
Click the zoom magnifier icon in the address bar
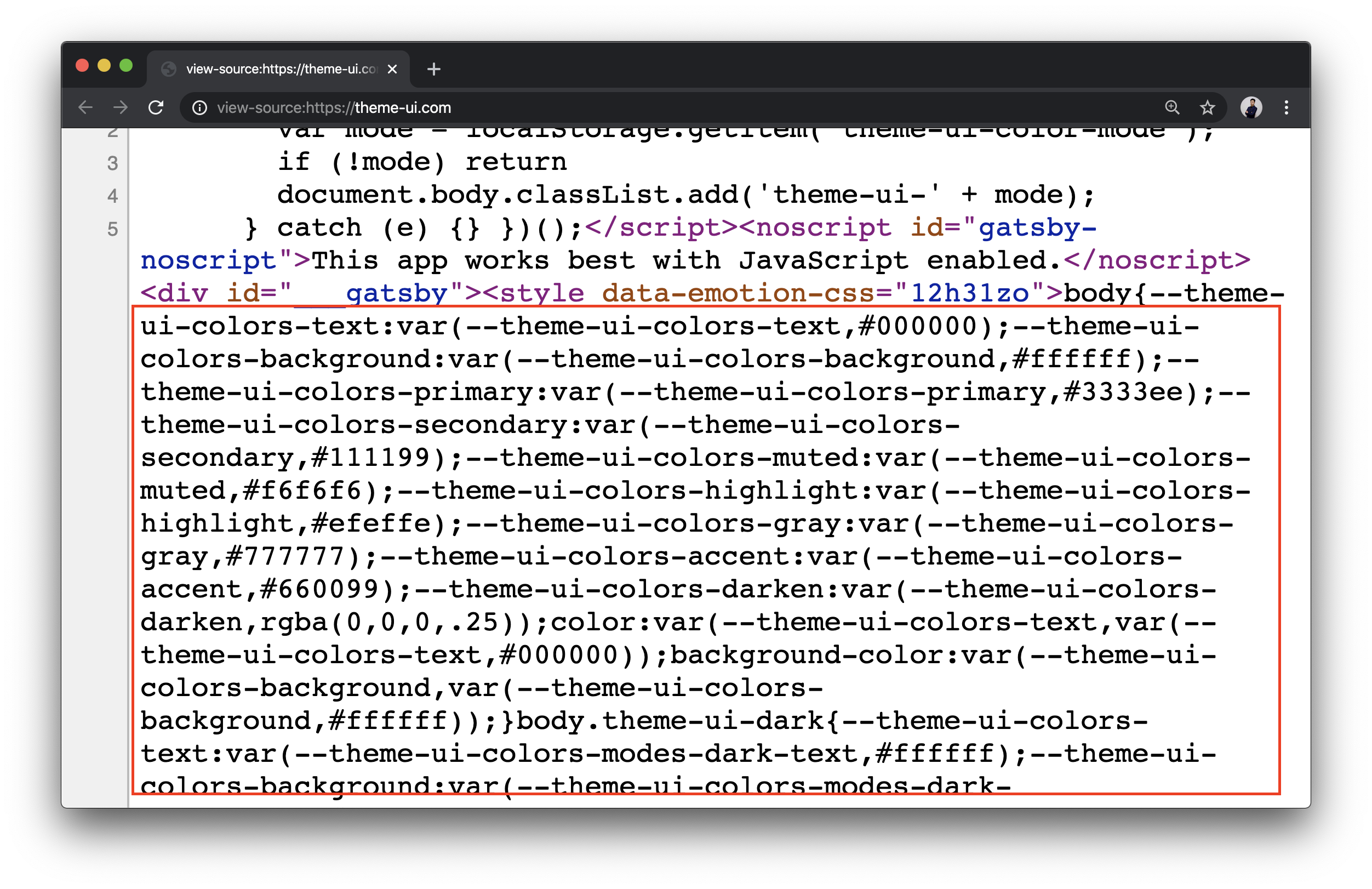pyautogui.click(x=1172, y=107)
